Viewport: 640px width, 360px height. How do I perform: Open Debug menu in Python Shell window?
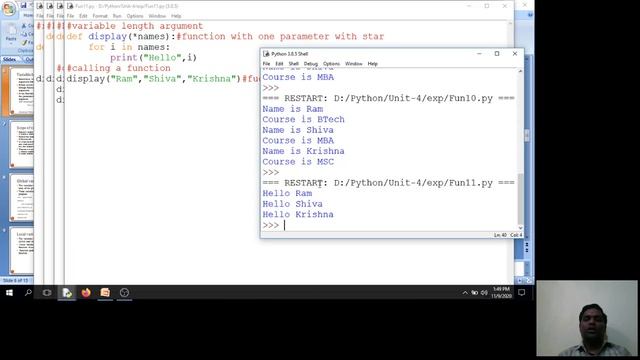311,64
